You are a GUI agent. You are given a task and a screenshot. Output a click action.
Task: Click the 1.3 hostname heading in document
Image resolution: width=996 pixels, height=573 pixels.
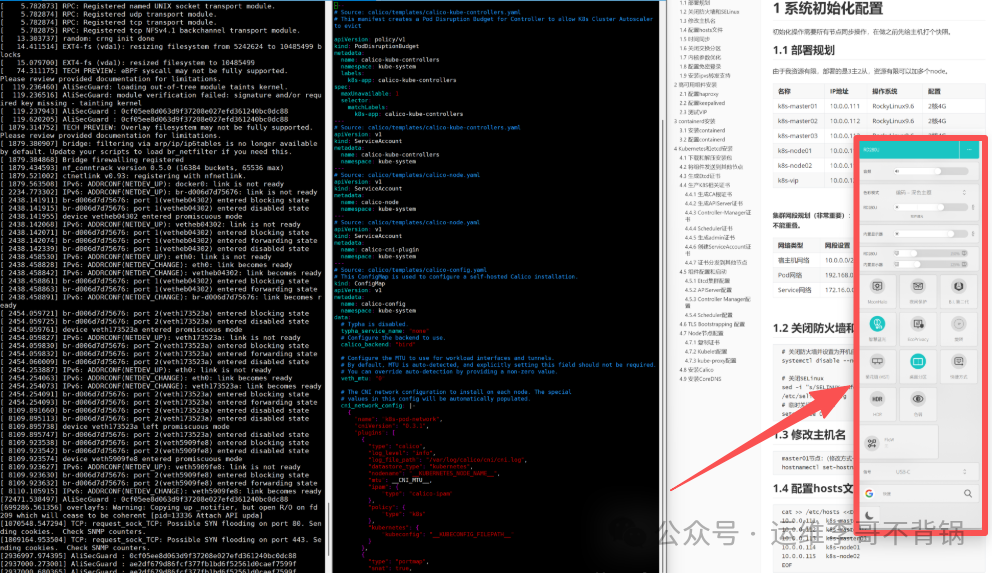(x=809, y=435)
